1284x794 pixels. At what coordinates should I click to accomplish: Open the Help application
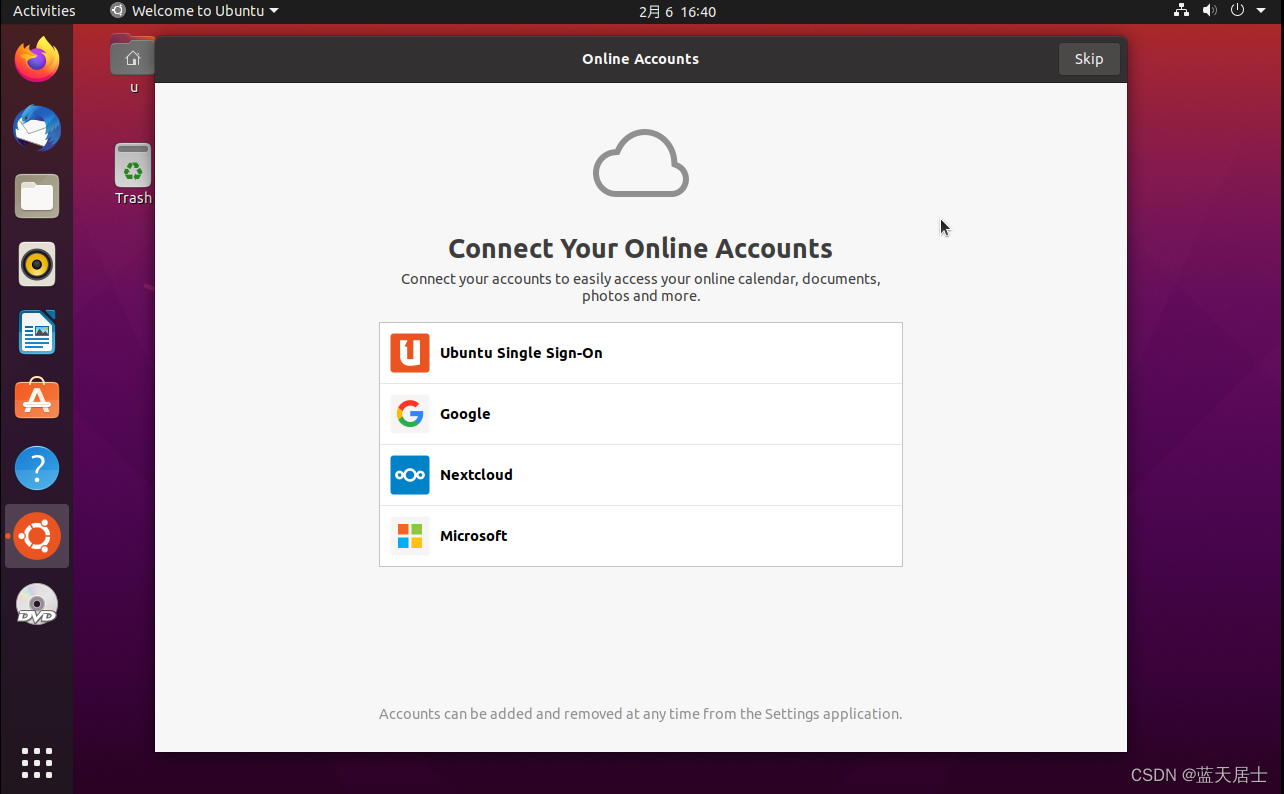pyautogui.click(x=36, y=467)
